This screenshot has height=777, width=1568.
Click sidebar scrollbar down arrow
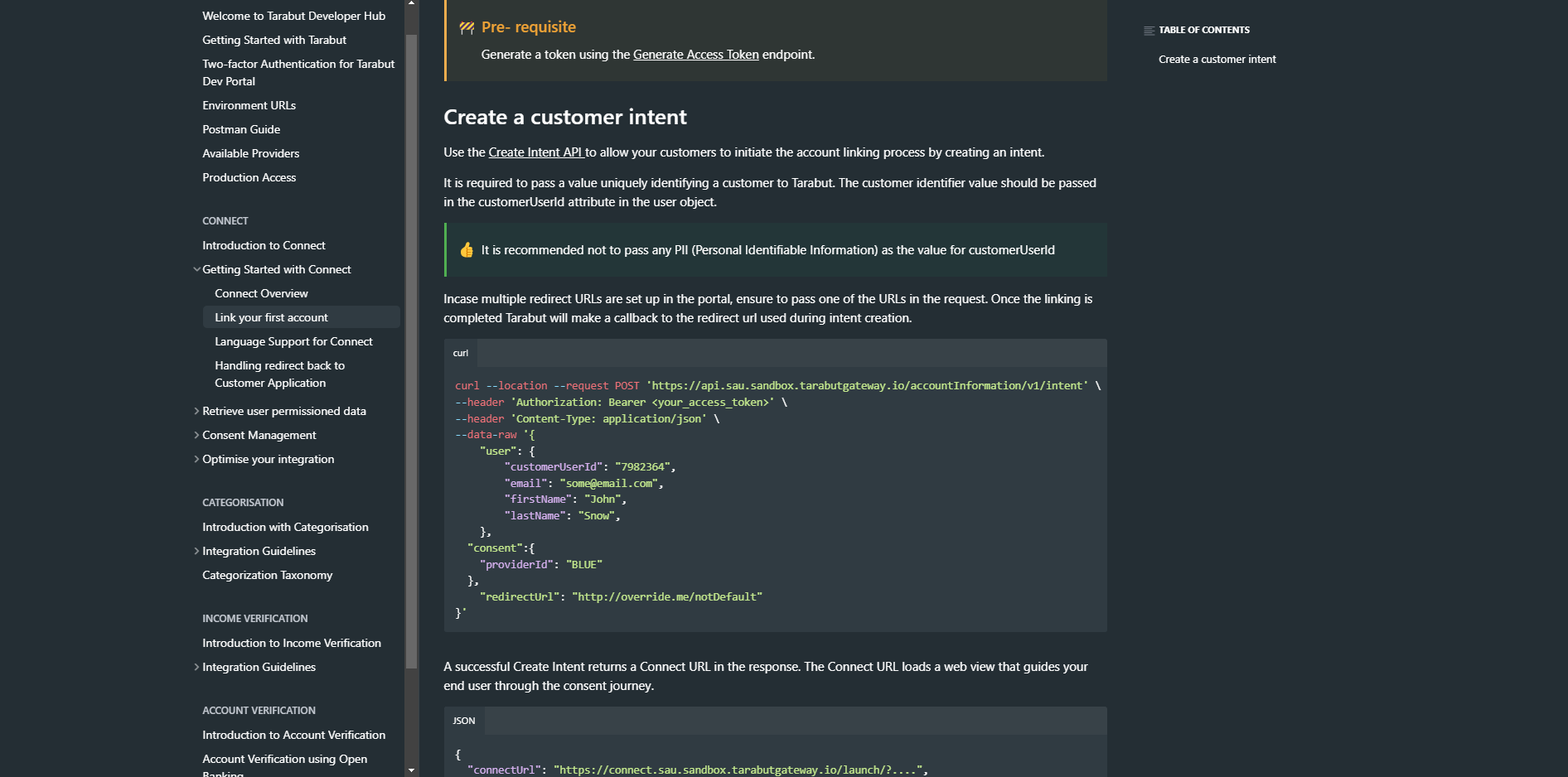411,770
